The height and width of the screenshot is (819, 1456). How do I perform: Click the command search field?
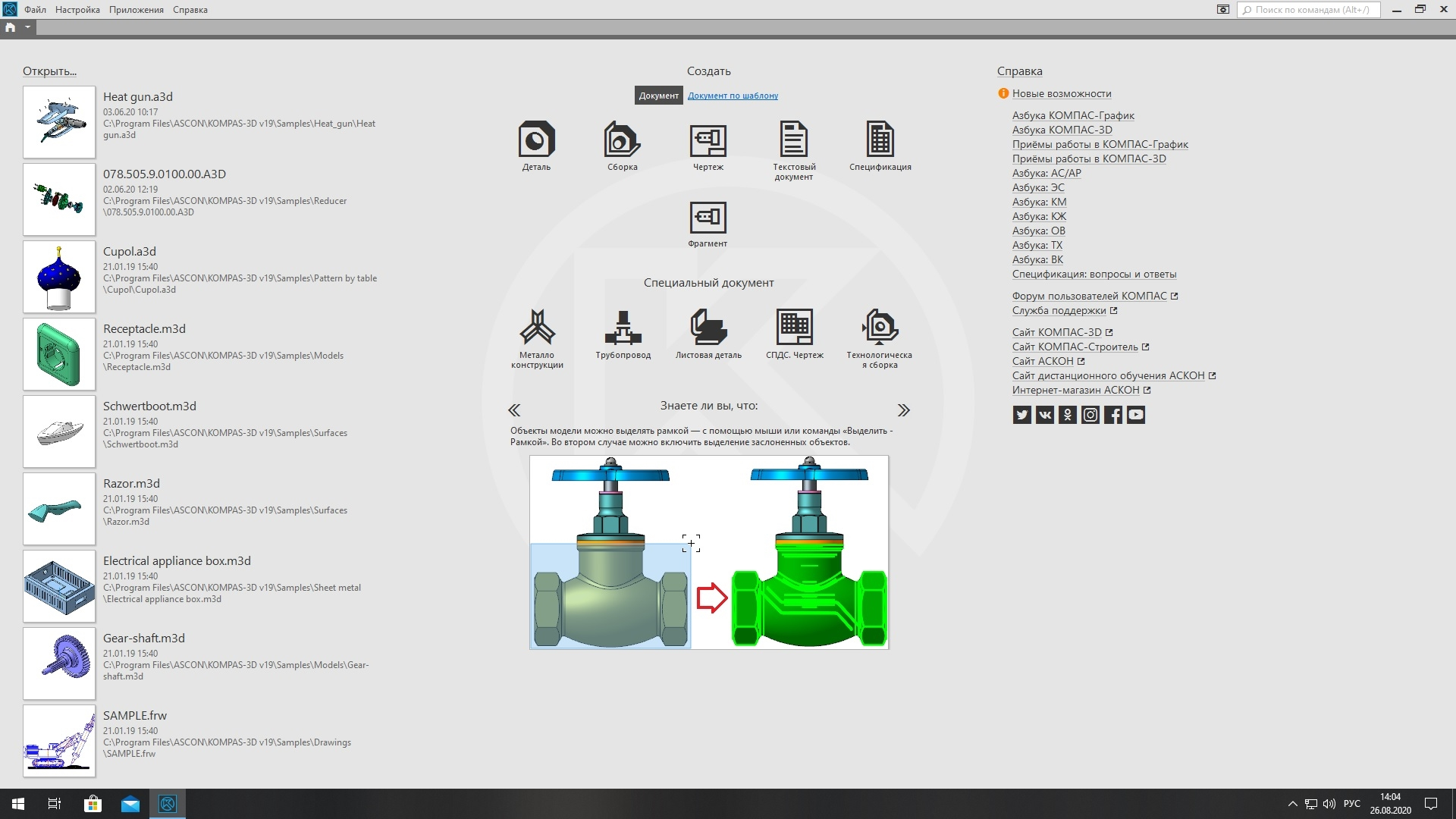click(x=1309, y=10)
